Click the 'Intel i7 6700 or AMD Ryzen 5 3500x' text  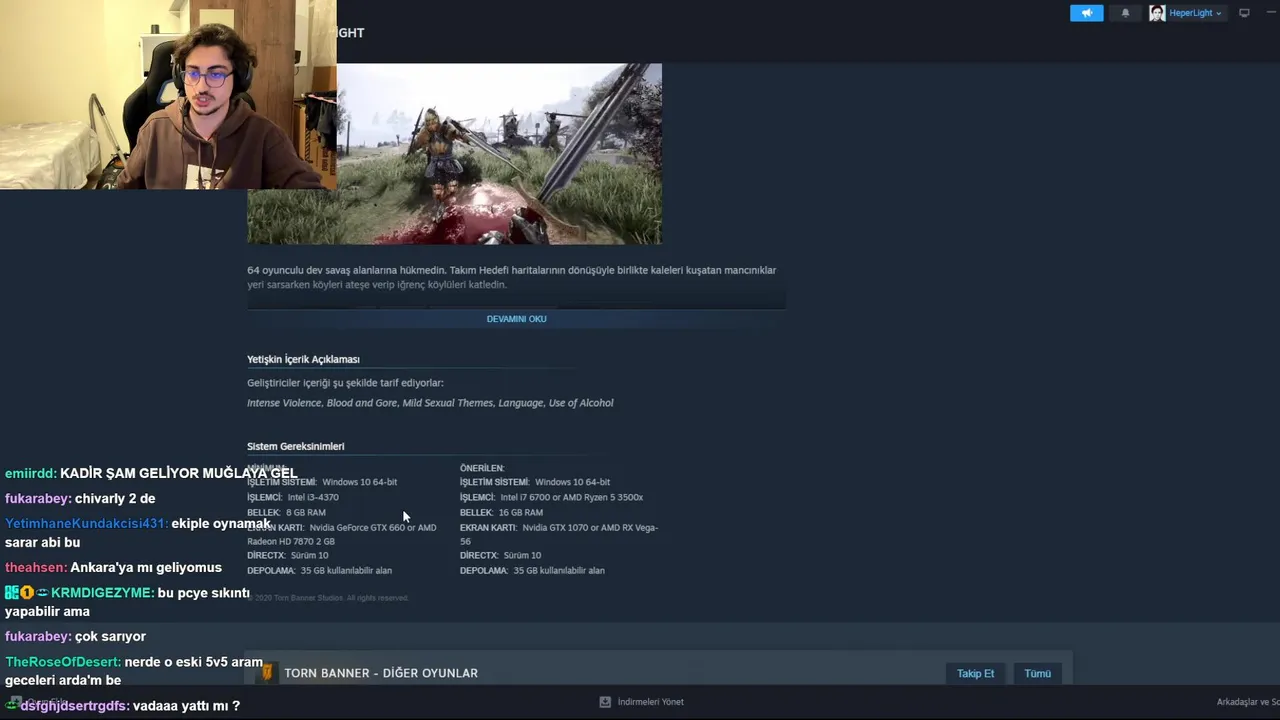[x=571, y=497]
